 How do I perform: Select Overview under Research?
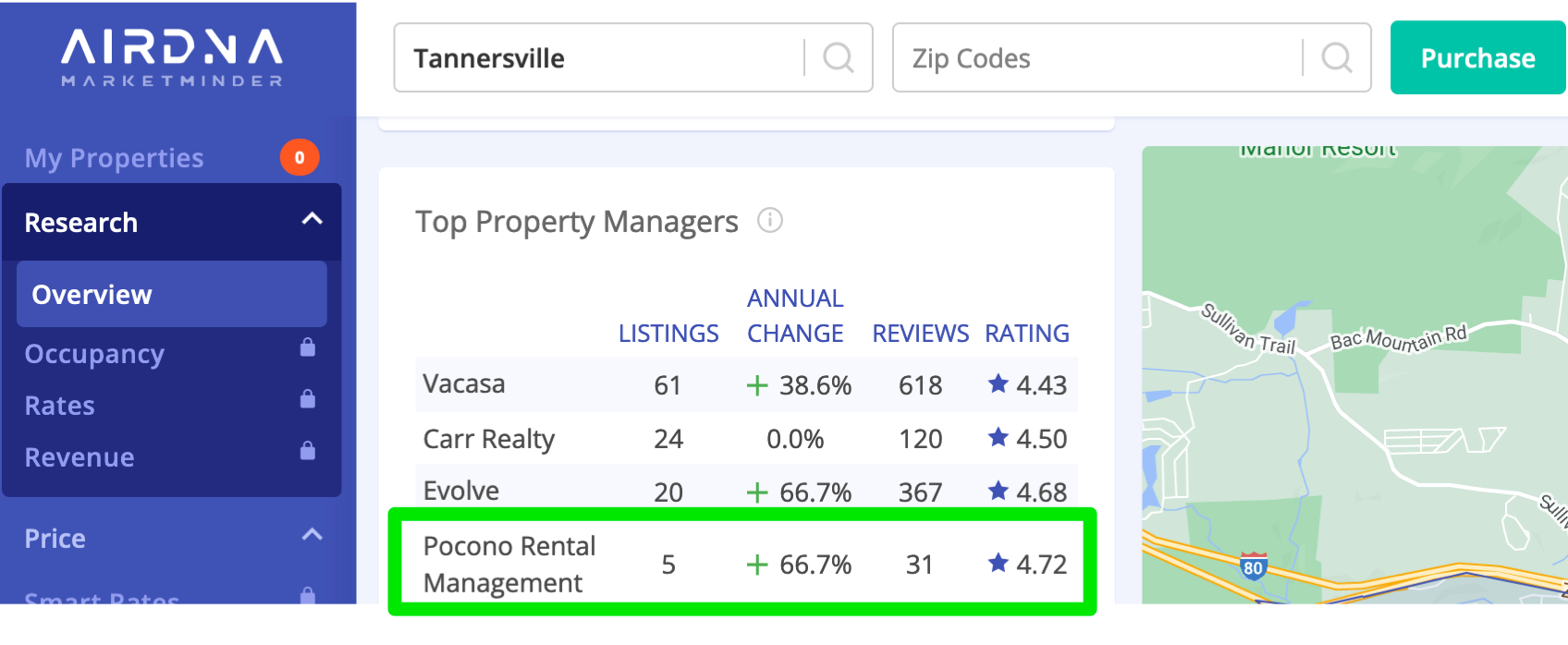click(x=172, y=294)
